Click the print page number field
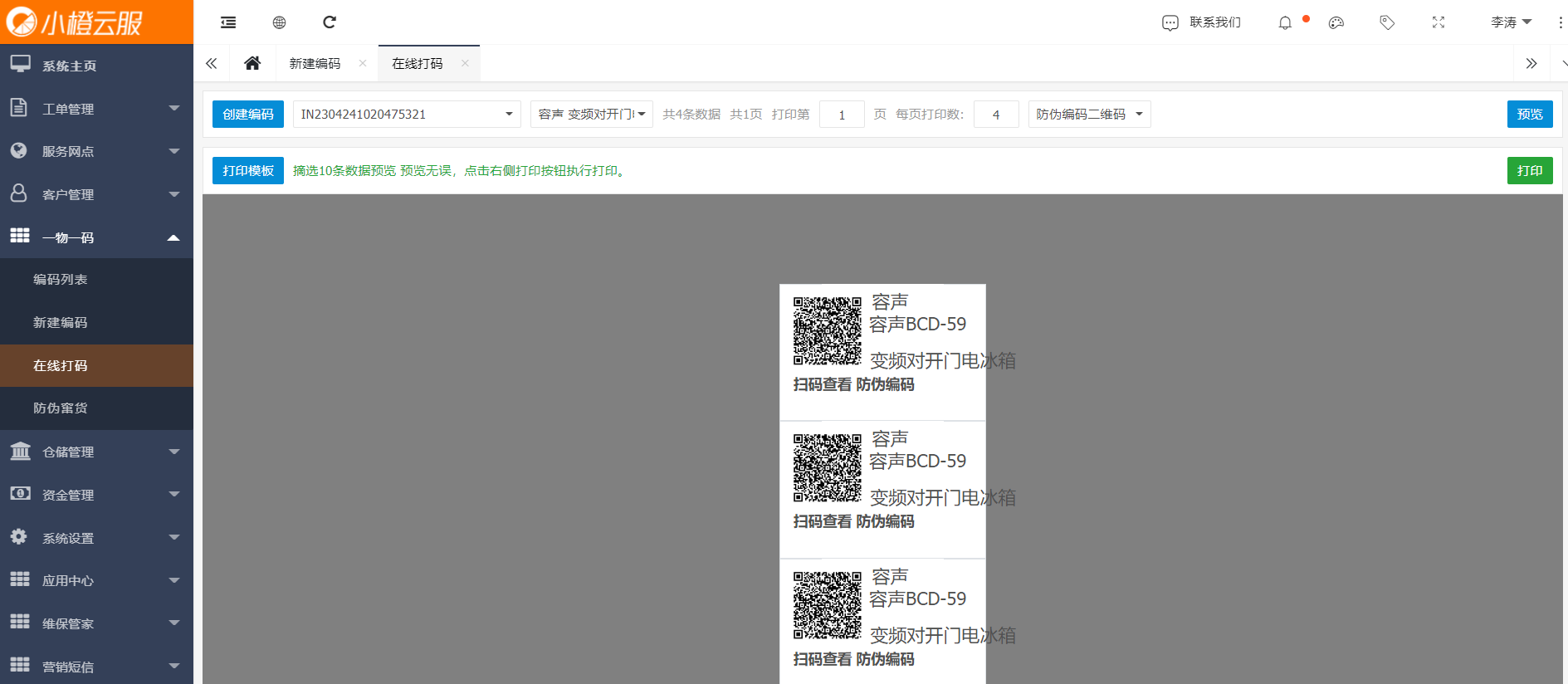Viewport: 1568px width, 684px height. [x=842, y=114]
